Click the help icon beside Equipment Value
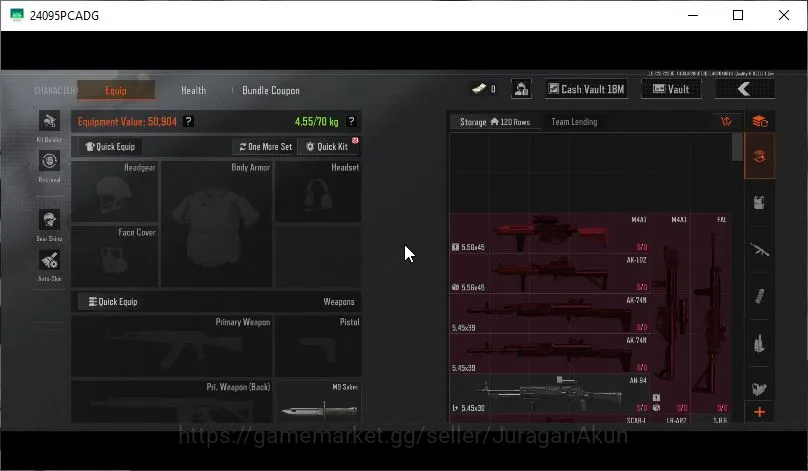Image resolution: width=808 pixels, height=471 pixels. [189, 122]
